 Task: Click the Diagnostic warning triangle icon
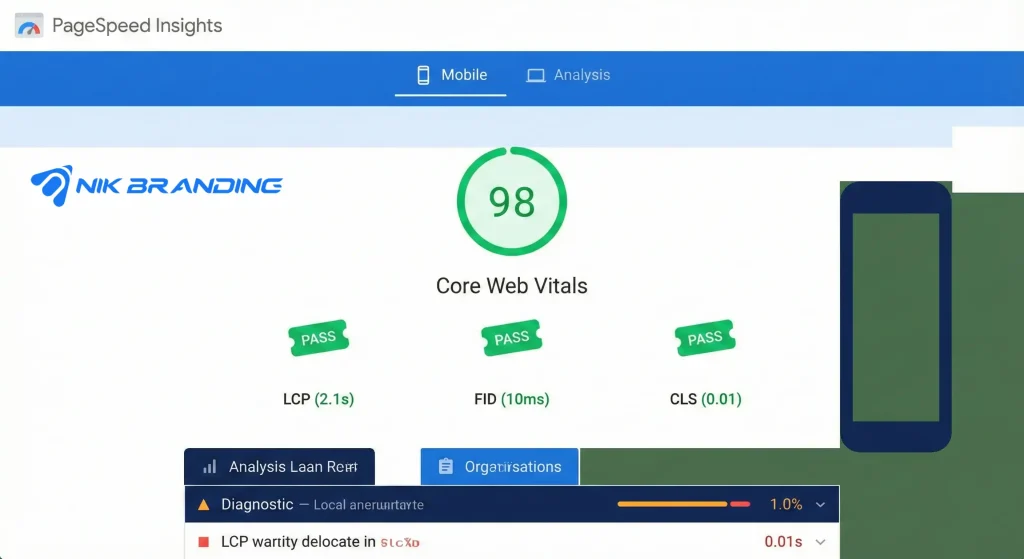point(204,505)
